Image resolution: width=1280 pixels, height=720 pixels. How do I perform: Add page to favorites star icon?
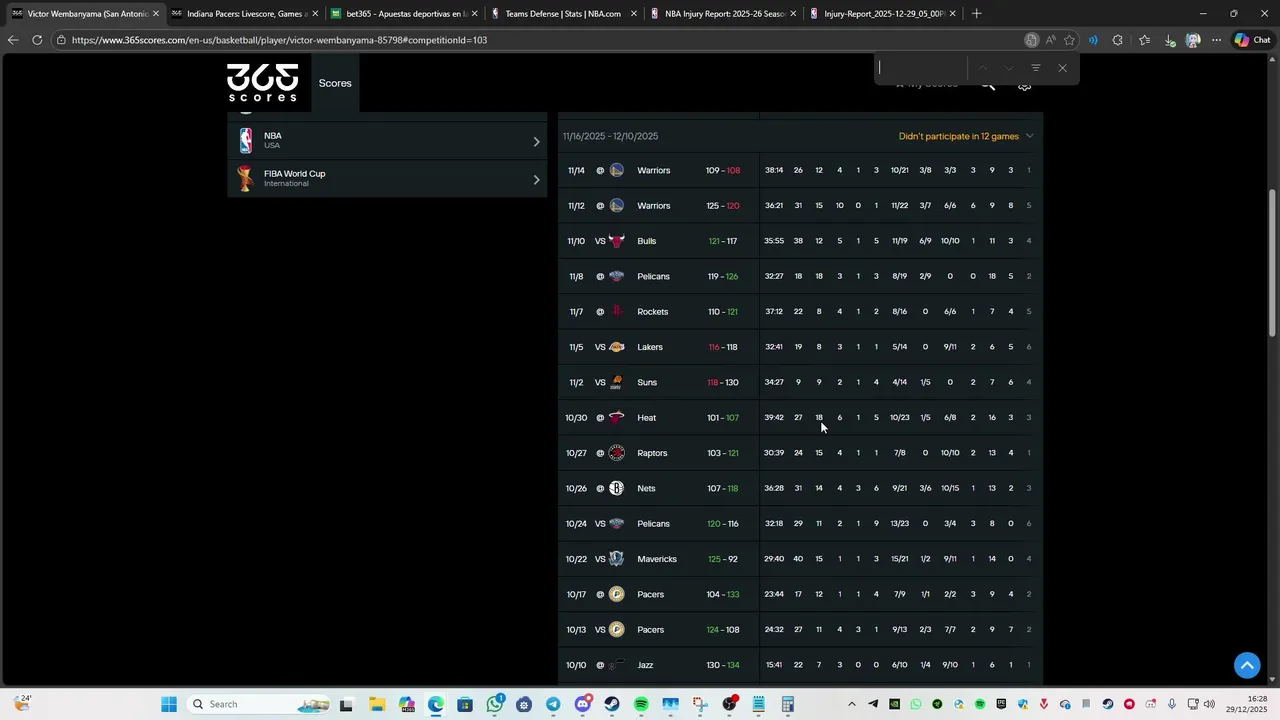click(1069, 40)
